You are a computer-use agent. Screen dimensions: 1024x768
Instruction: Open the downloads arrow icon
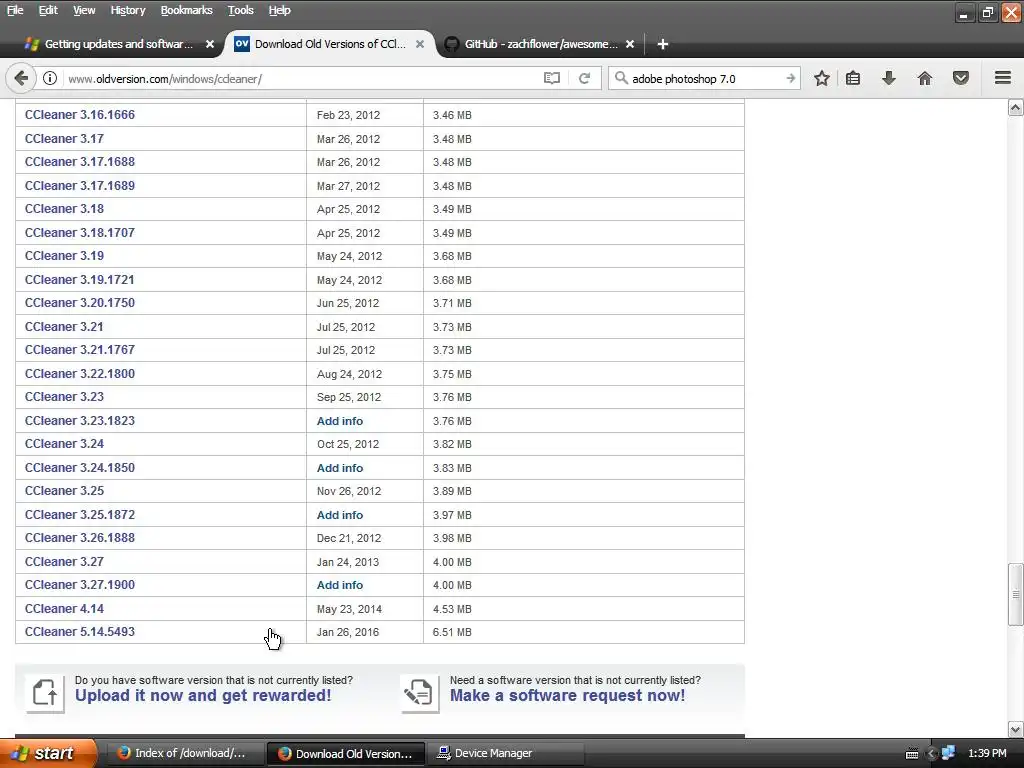click(889, 78)
